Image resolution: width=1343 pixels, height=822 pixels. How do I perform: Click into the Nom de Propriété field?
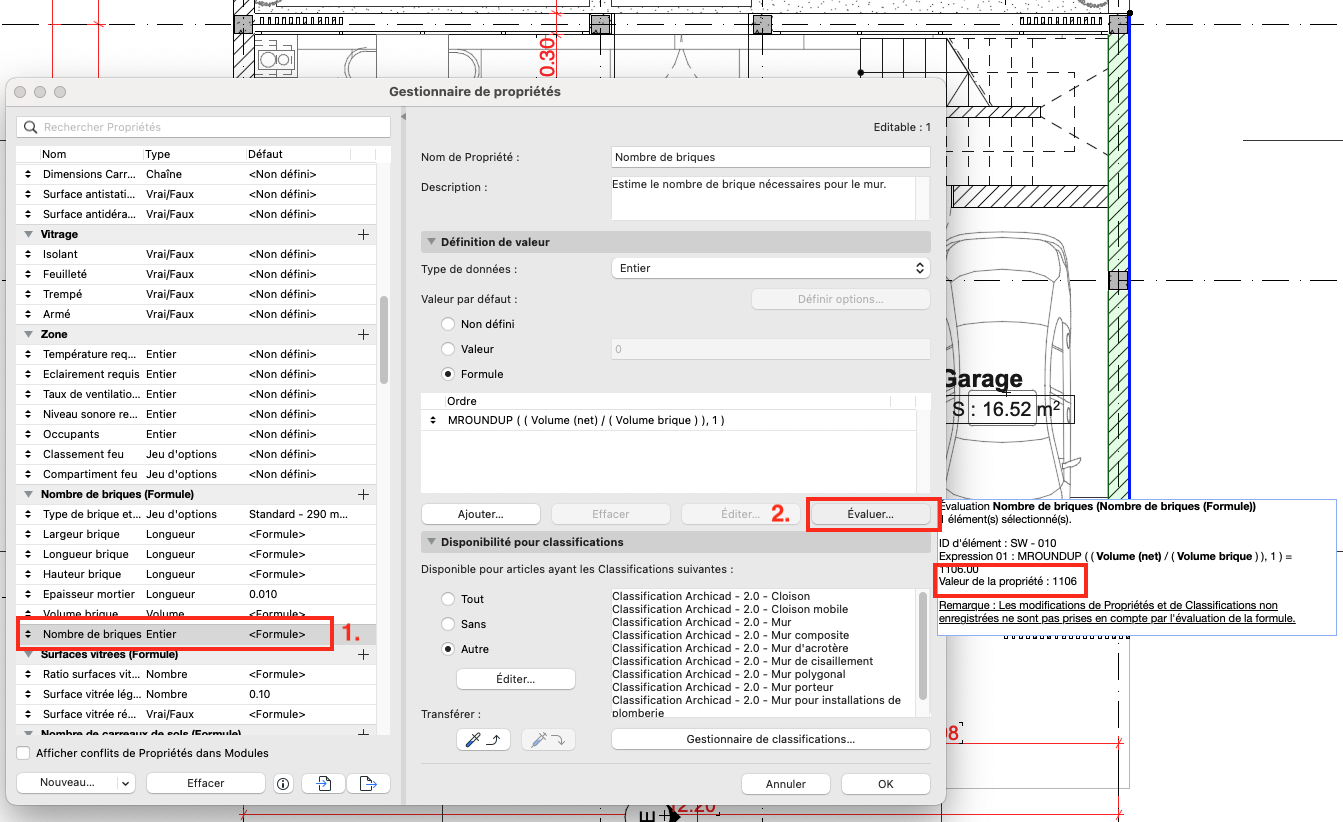(x=770, y=157)
